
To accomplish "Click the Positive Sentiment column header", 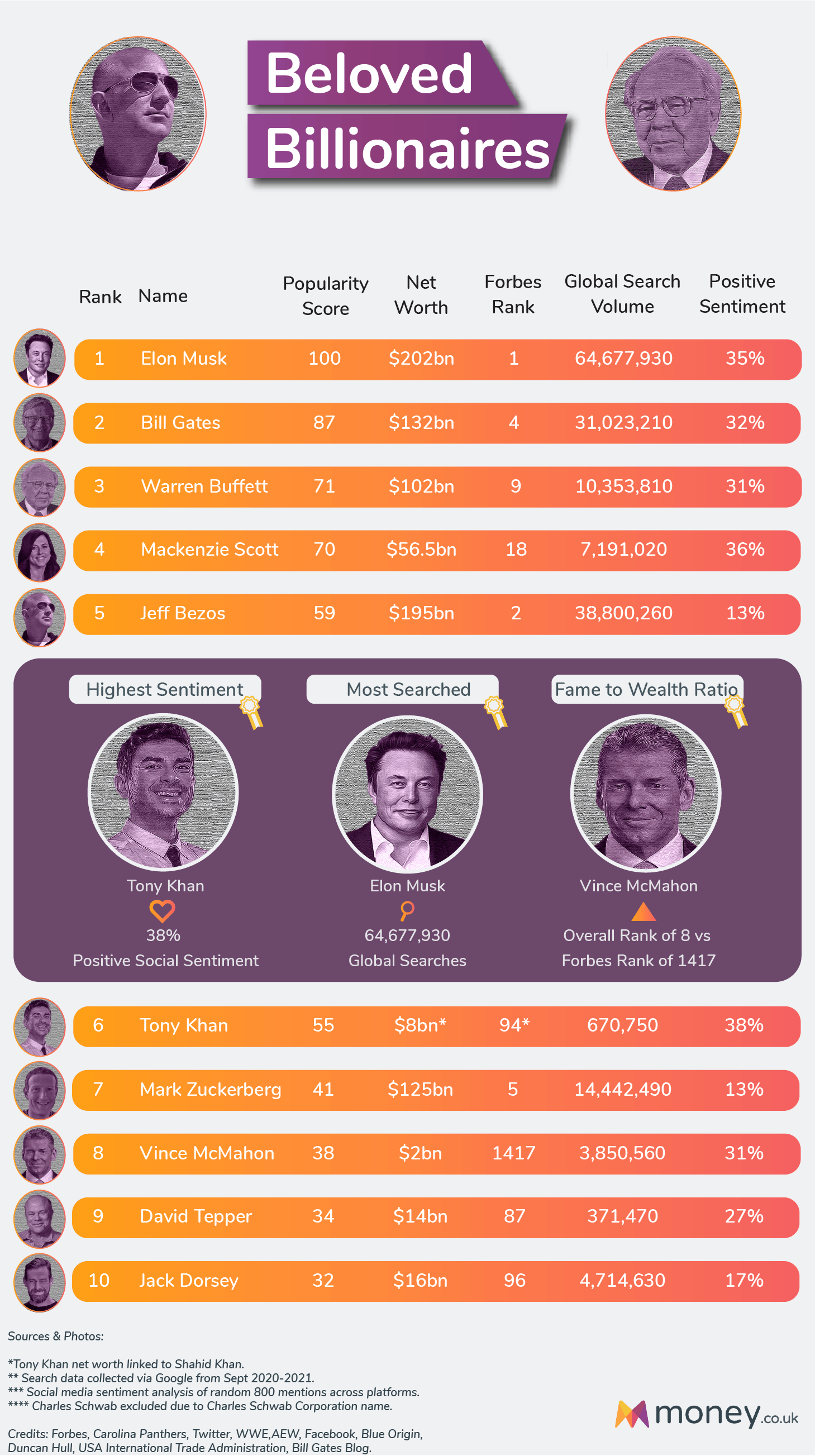I will point(742,294).
